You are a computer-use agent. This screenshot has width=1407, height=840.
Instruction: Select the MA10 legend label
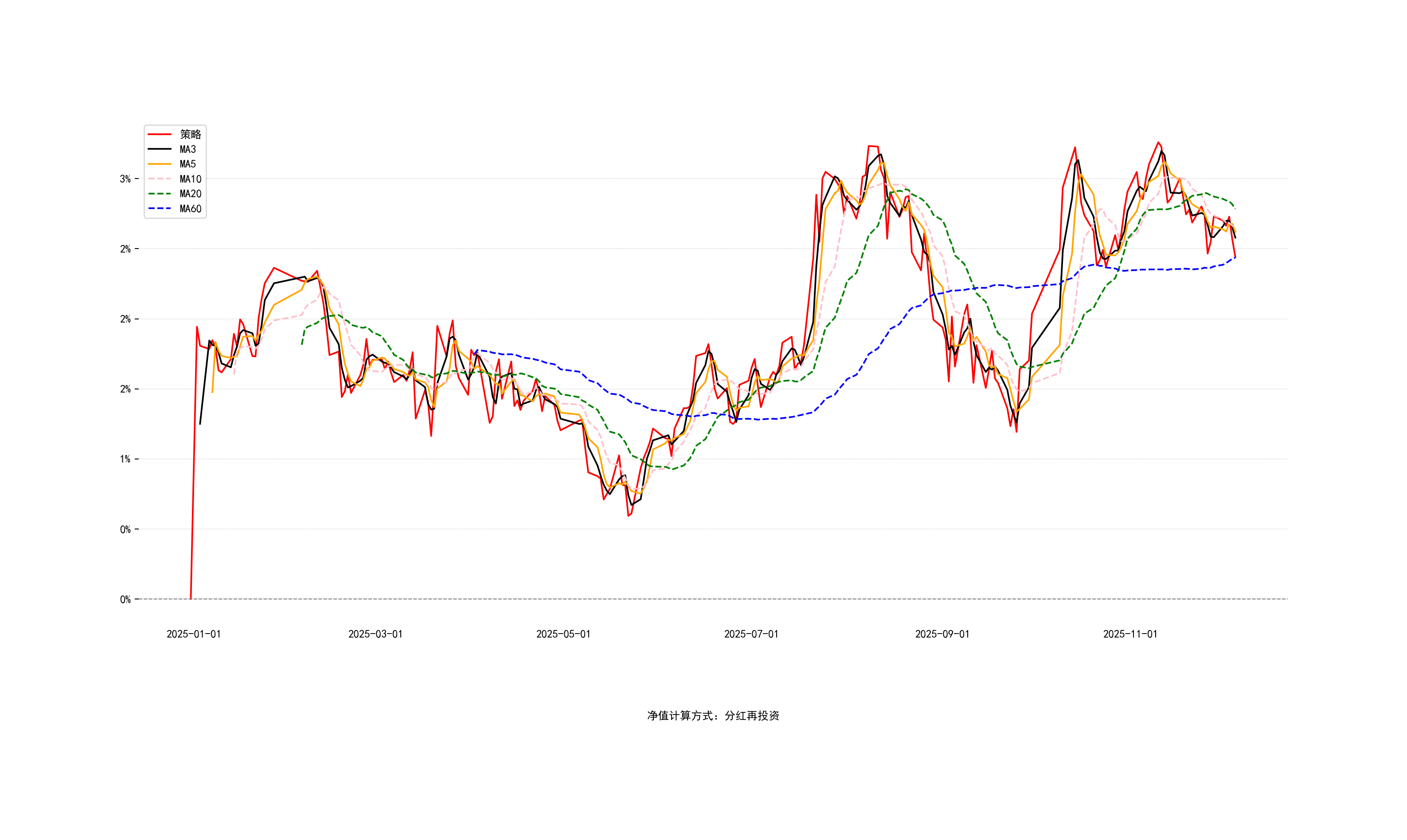tap(190, 179)
